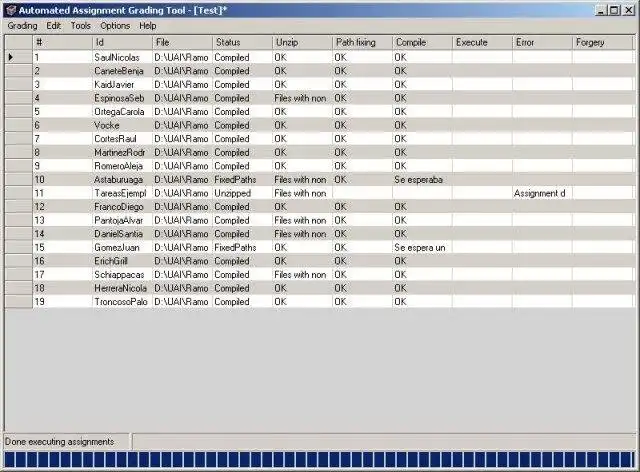Maximize the grading tool window

pyautogui.click(x=614, y=10)
